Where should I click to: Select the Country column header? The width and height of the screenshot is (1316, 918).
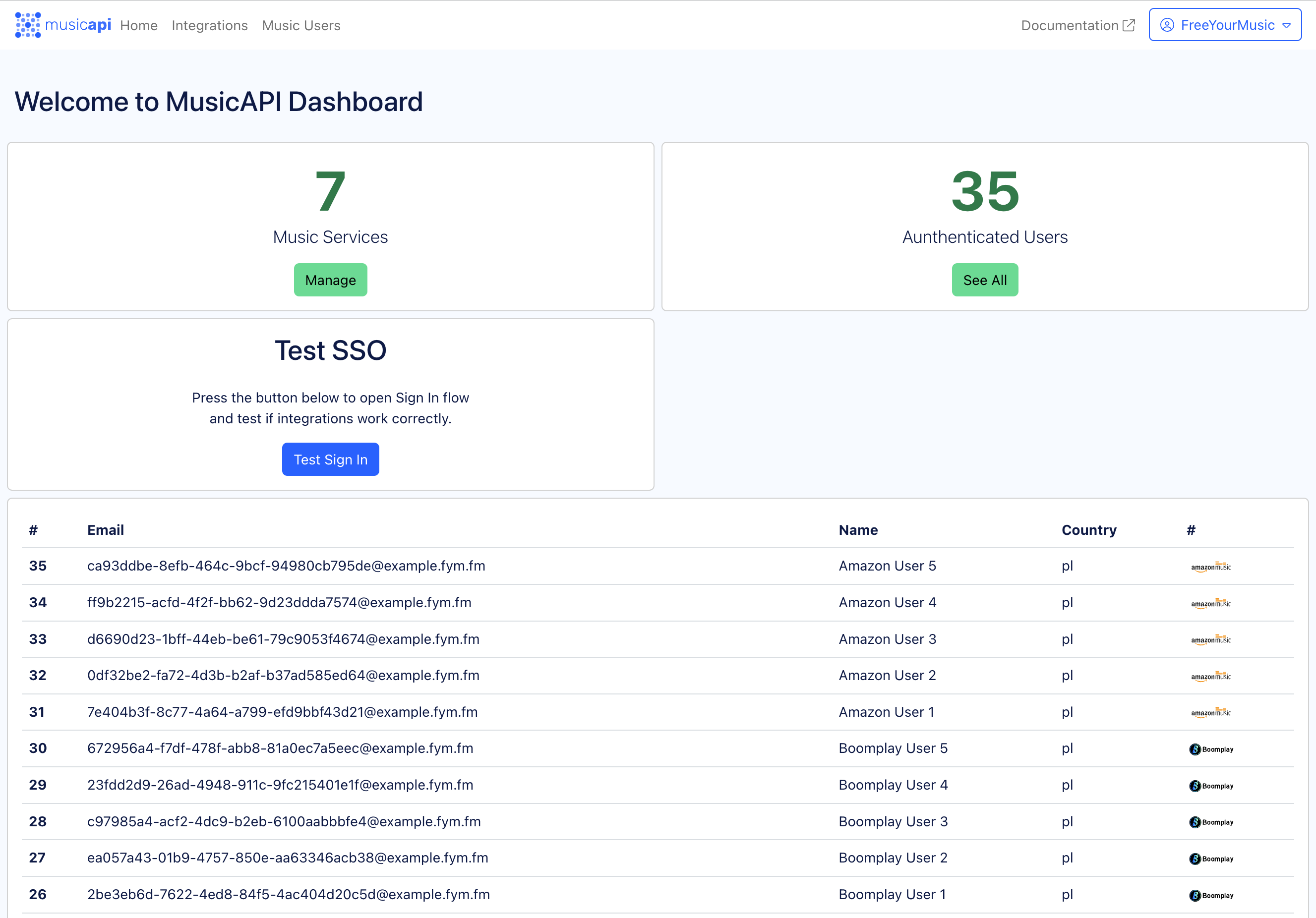[x=1089, y=530]
